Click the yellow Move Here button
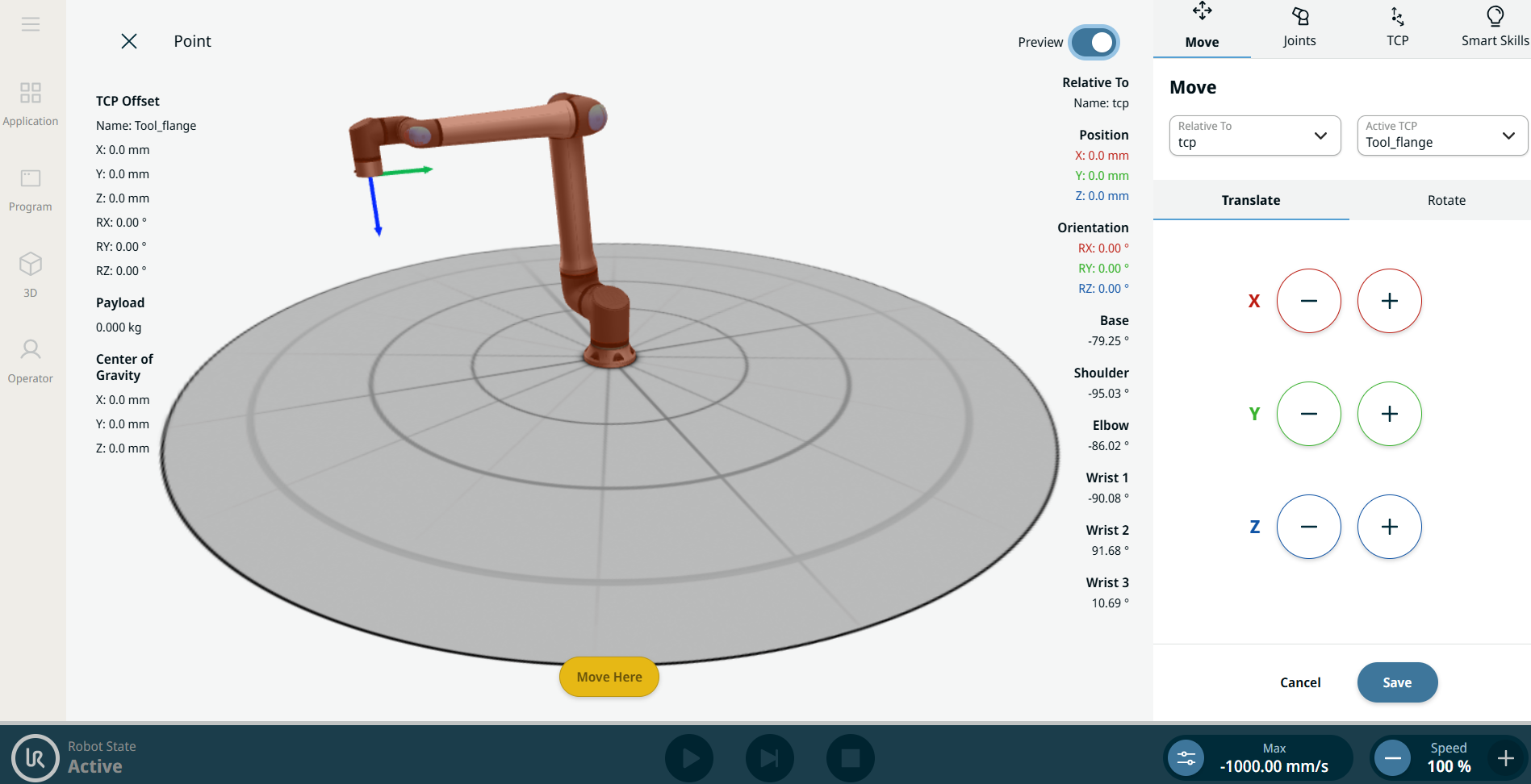 pos(609,677)
